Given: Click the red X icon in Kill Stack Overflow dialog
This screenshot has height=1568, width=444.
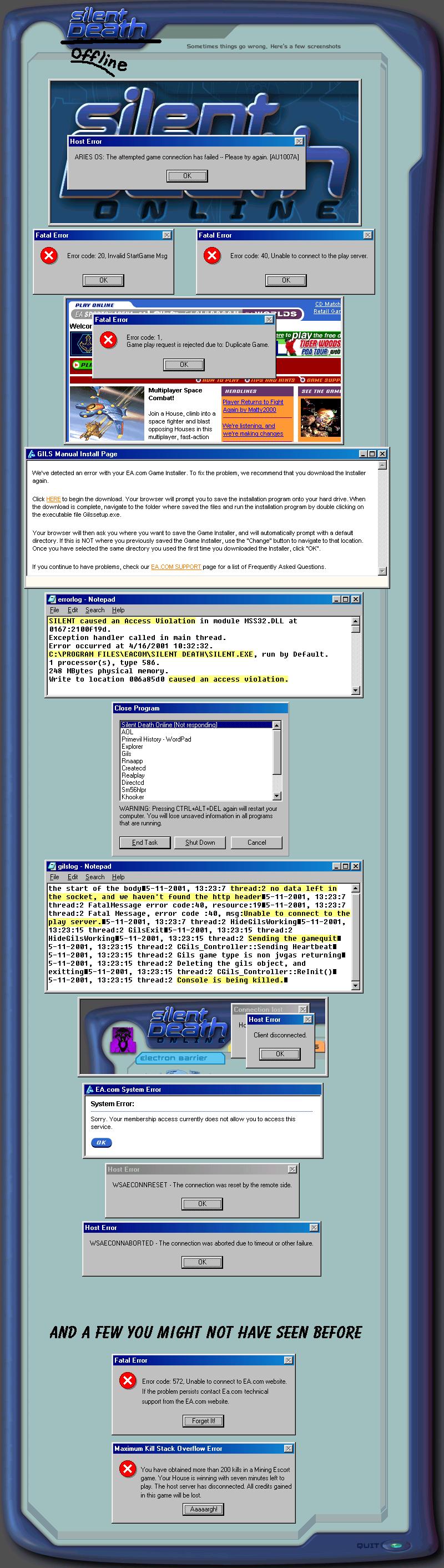Looking at the screenshot, I should point(127,1469).
